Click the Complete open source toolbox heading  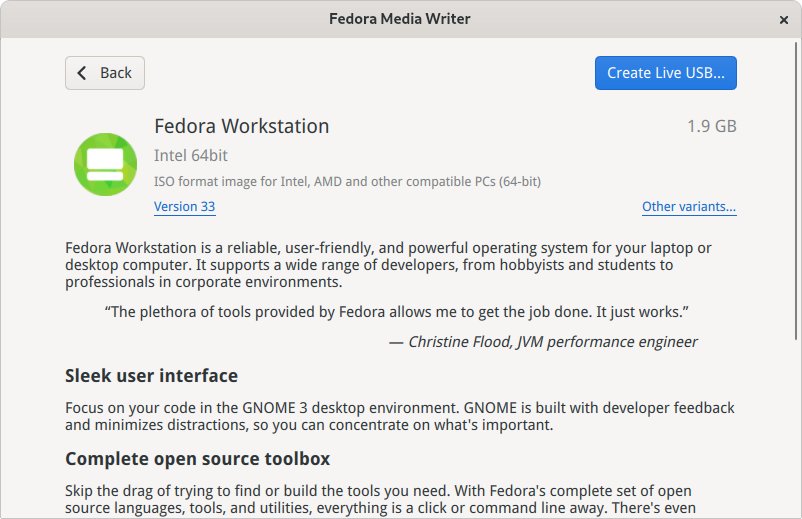click(197, 459)
